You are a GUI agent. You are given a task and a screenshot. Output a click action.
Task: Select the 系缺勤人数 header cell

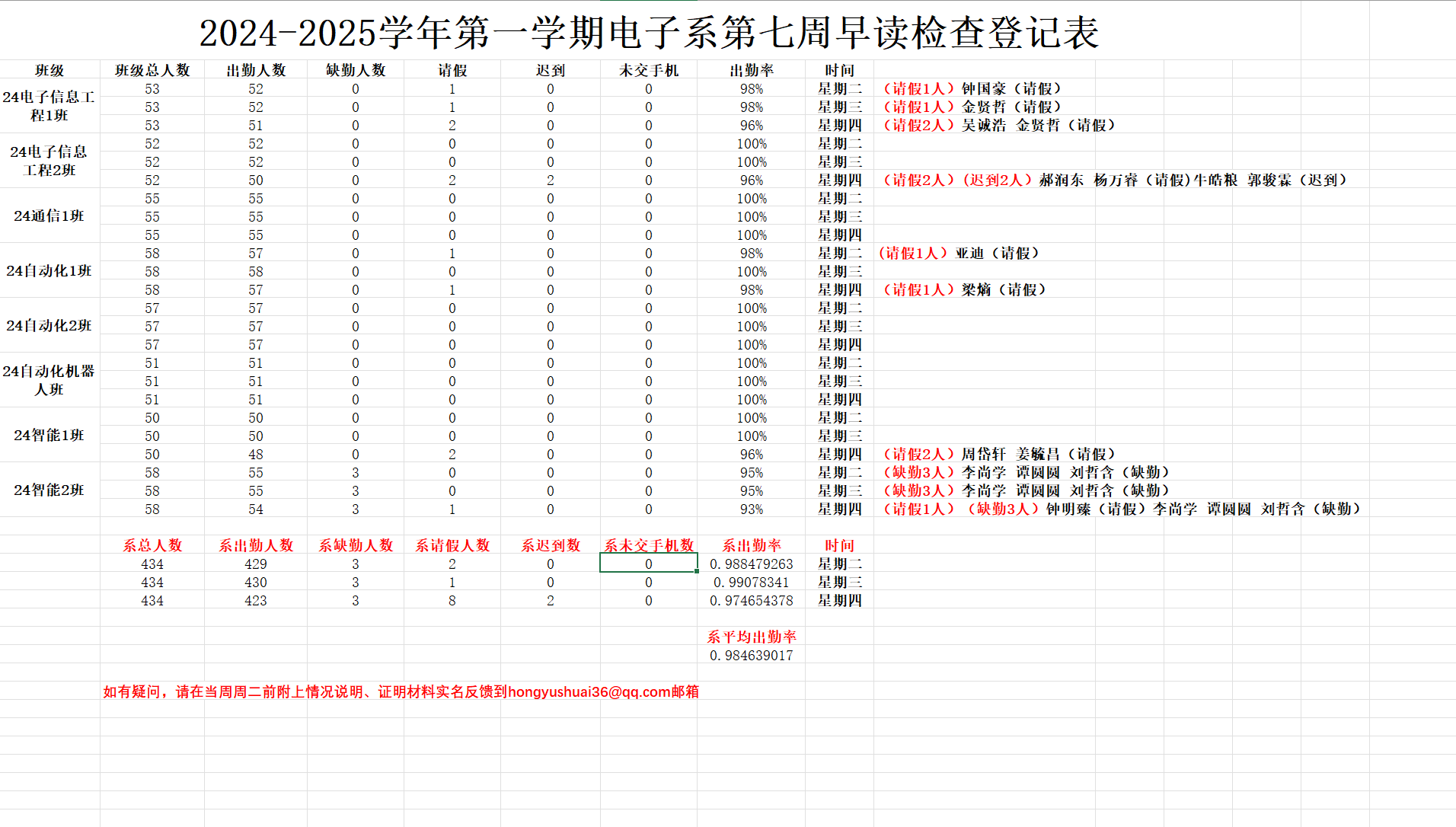(x=356, y=545)
